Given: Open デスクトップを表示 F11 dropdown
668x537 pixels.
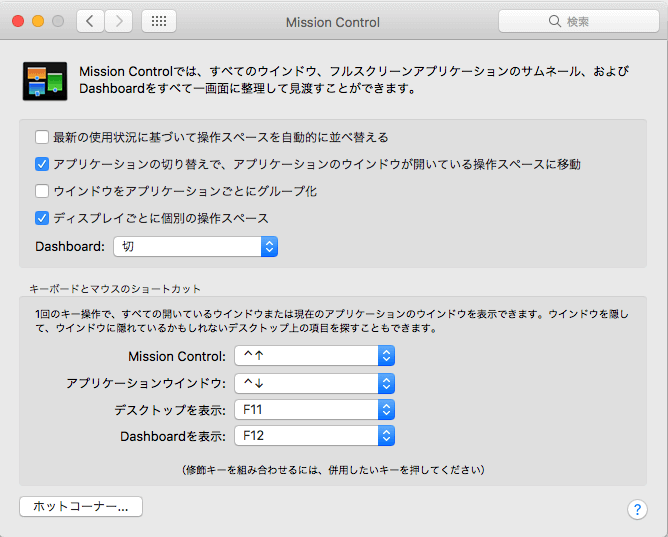Looking at the screenshot, I should click(x=314, y=410).
